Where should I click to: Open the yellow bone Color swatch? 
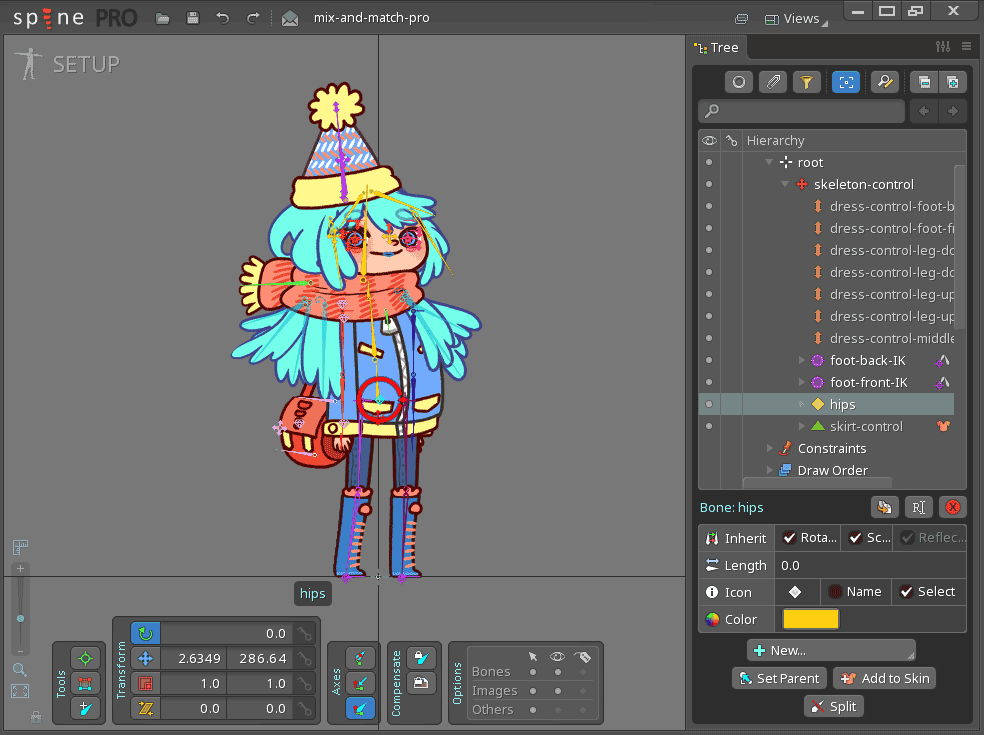pyautogui.click(x=811, y=619)
